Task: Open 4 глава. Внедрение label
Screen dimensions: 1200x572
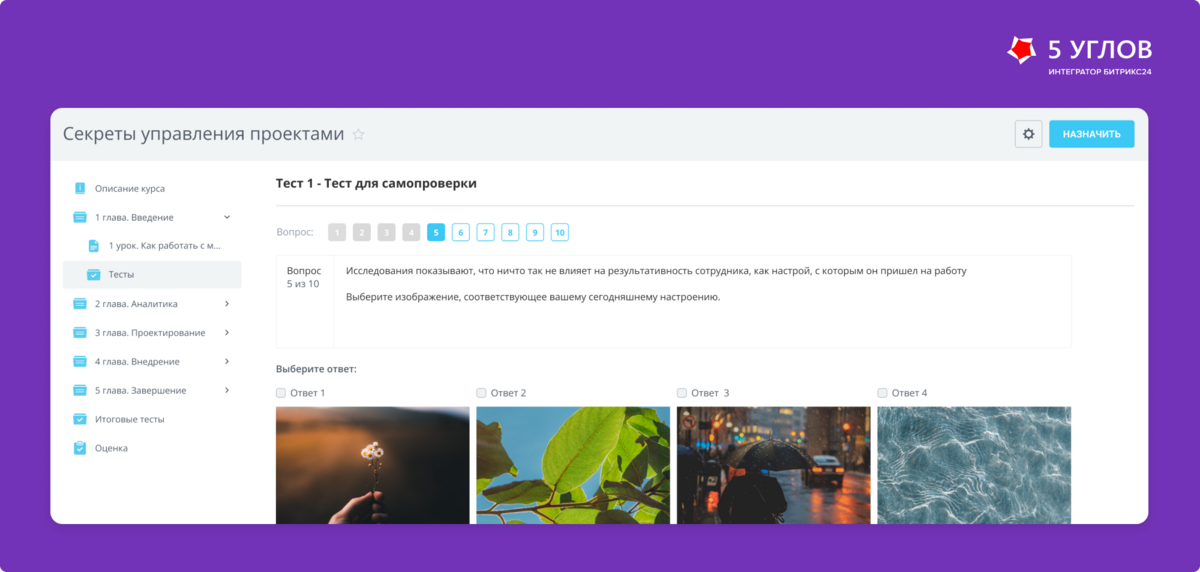Action: pyautogui.click(x=136, y=362)
